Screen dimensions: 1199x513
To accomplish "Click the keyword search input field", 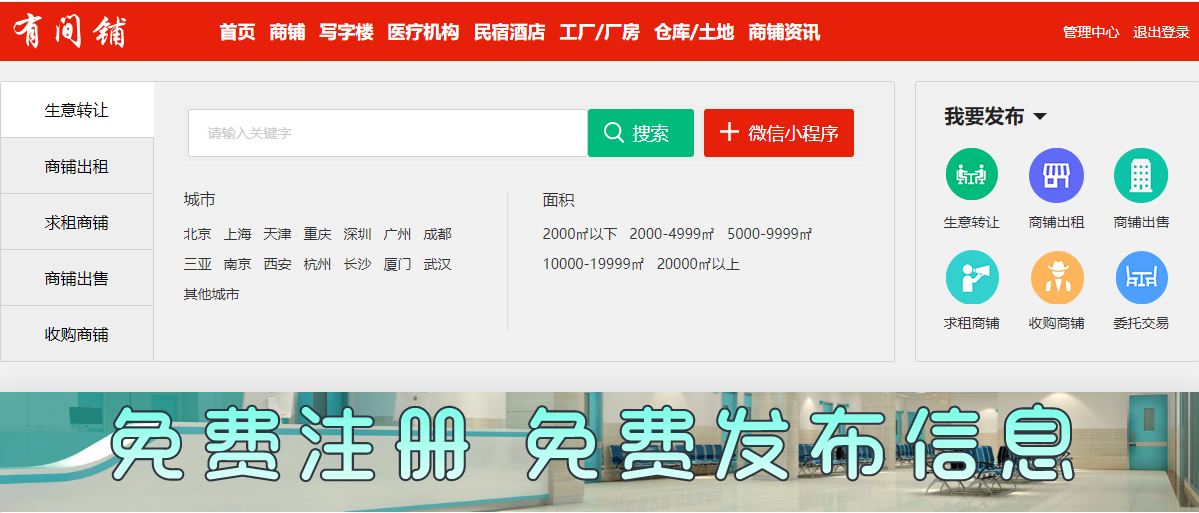I will point(388,133).
